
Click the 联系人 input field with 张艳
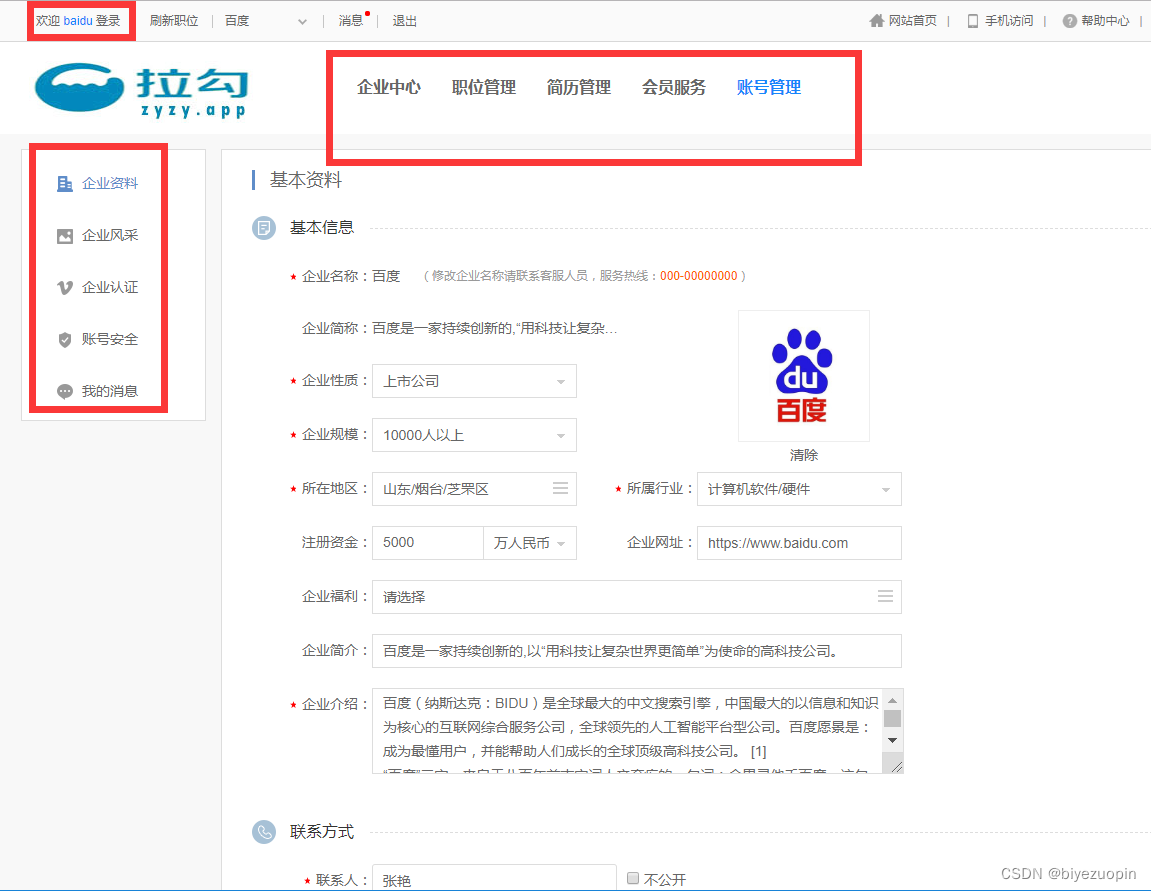[x=494, y=878]
